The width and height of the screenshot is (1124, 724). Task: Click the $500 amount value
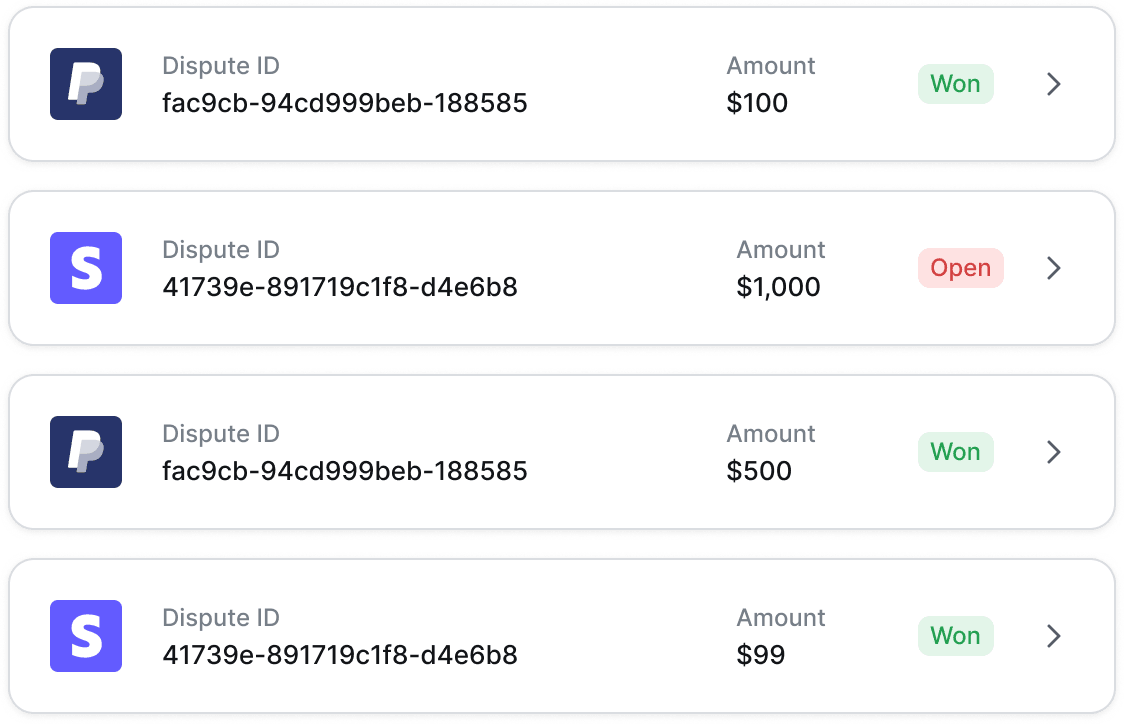759,471
